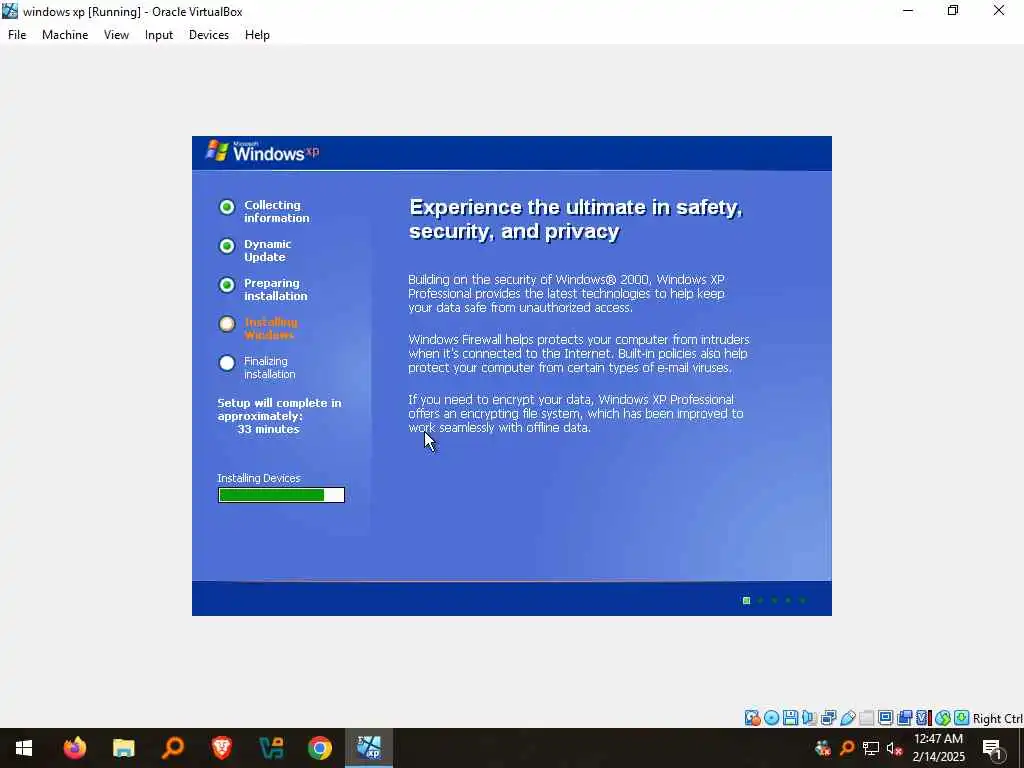Image resolution: width=1024 pixels, height=768 pixels.
Task: Click the mouse integration status icon
Action: [x=942, y=718]
